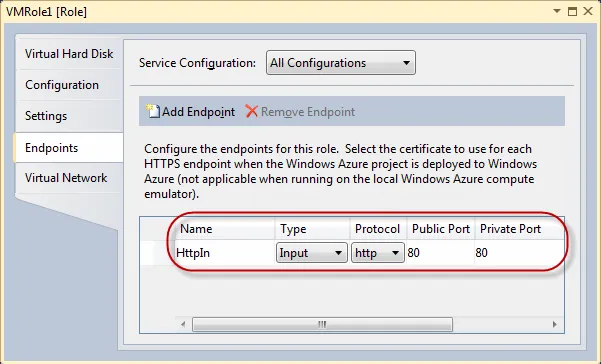Click the HttpIn endpoint name cell
This screenshot has width=601, height=364.
pos(225,253)
